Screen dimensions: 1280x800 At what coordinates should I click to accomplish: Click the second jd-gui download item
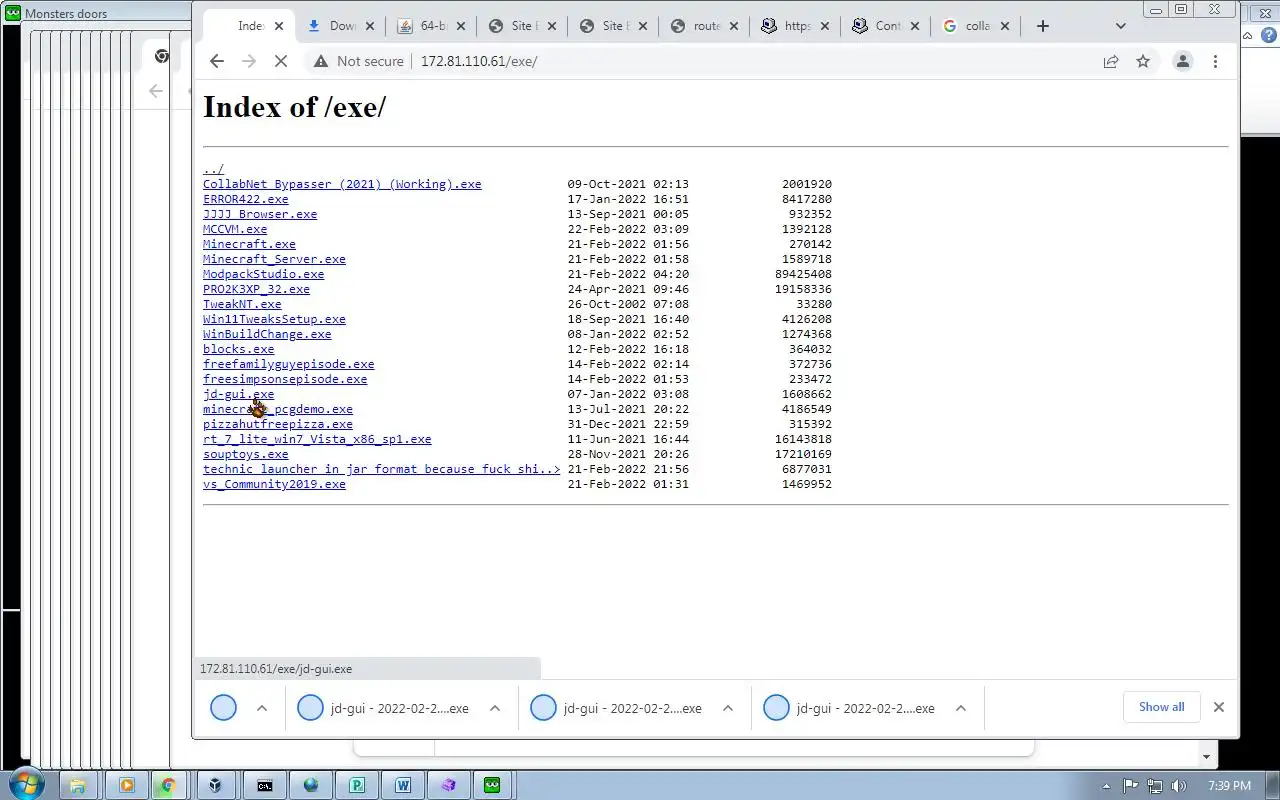[x=400, y=708]
